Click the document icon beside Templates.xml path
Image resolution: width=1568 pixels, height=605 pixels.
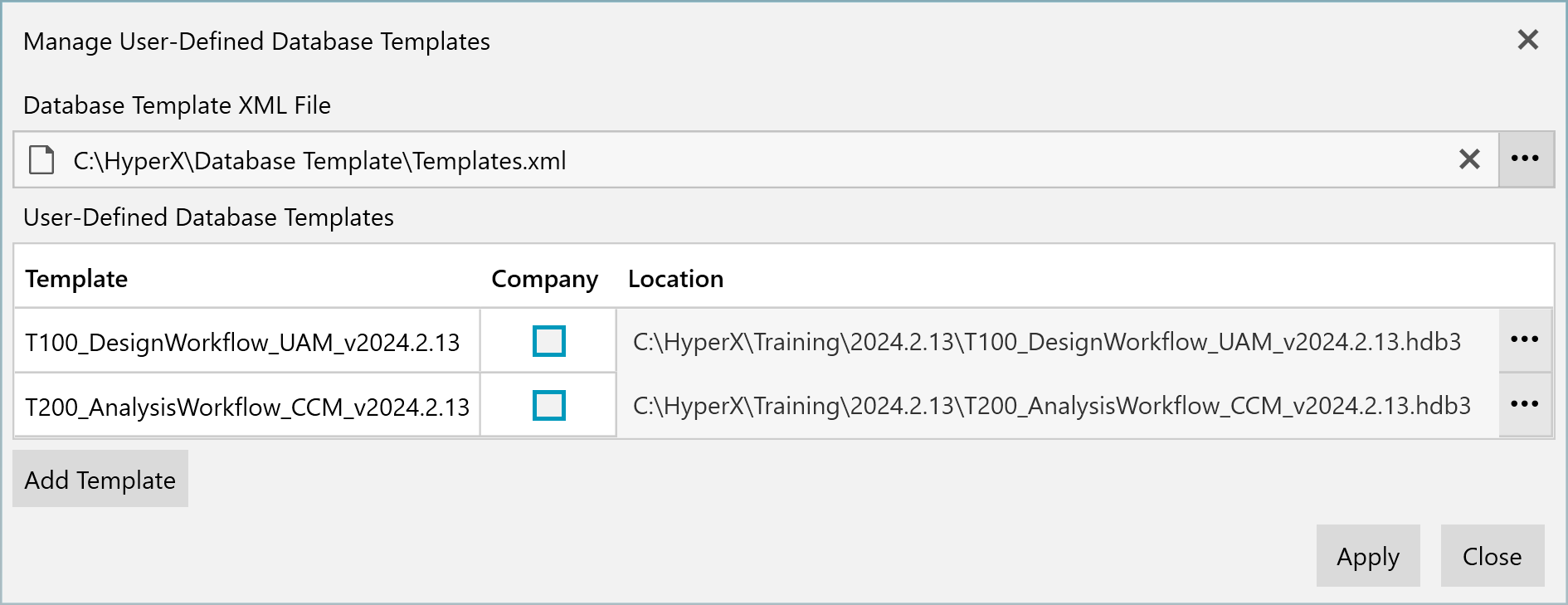[x=41, y=160]
